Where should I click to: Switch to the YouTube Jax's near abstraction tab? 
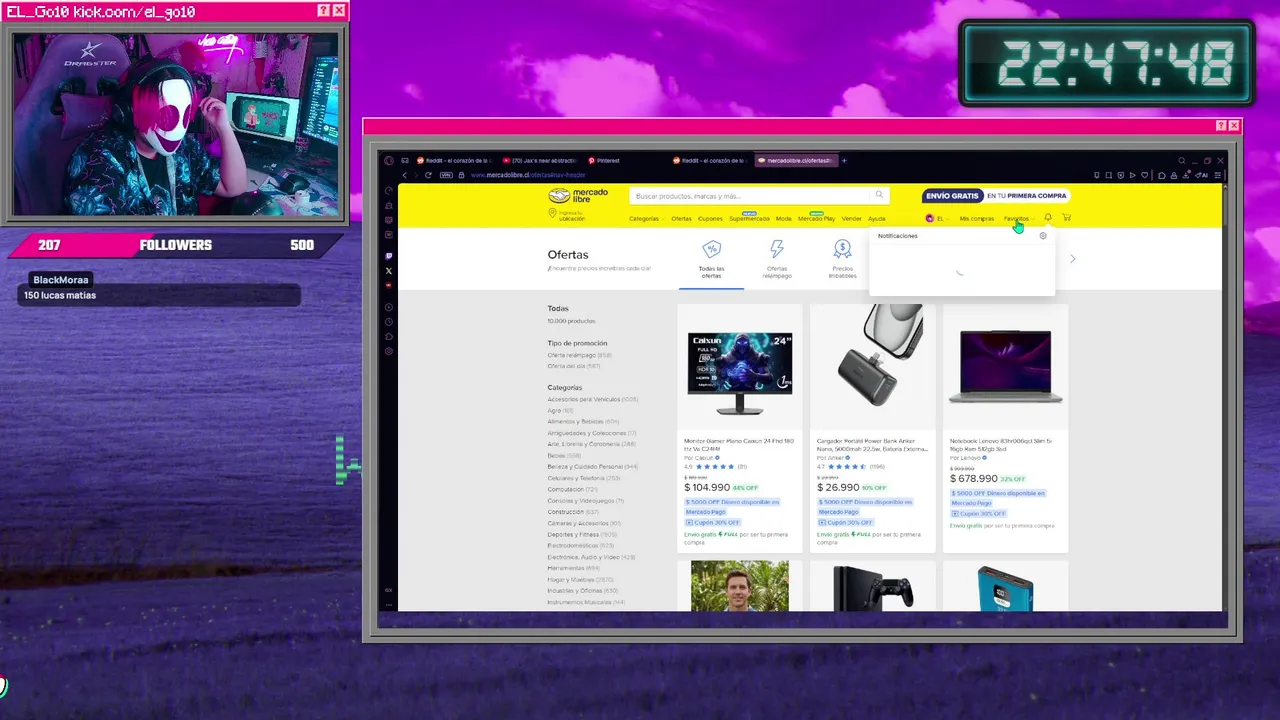pos(540,160)
